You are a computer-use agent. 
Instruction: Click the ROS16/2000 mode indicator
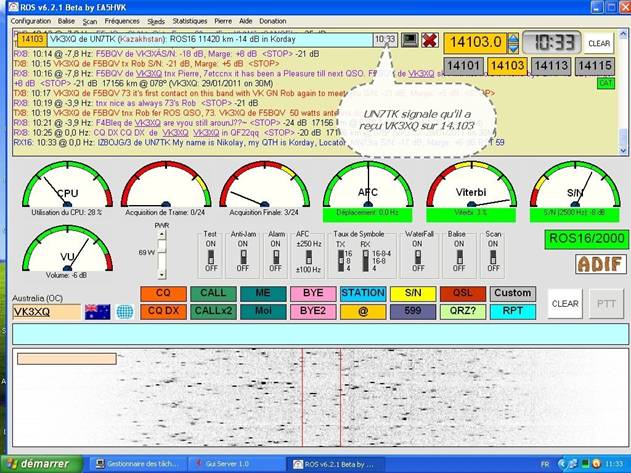click(586, 239)
